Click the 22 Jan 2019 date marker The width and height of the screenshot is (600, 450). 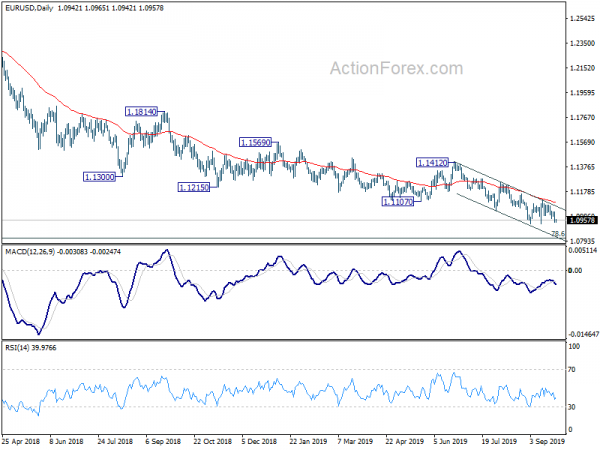(x=308, y=441)
